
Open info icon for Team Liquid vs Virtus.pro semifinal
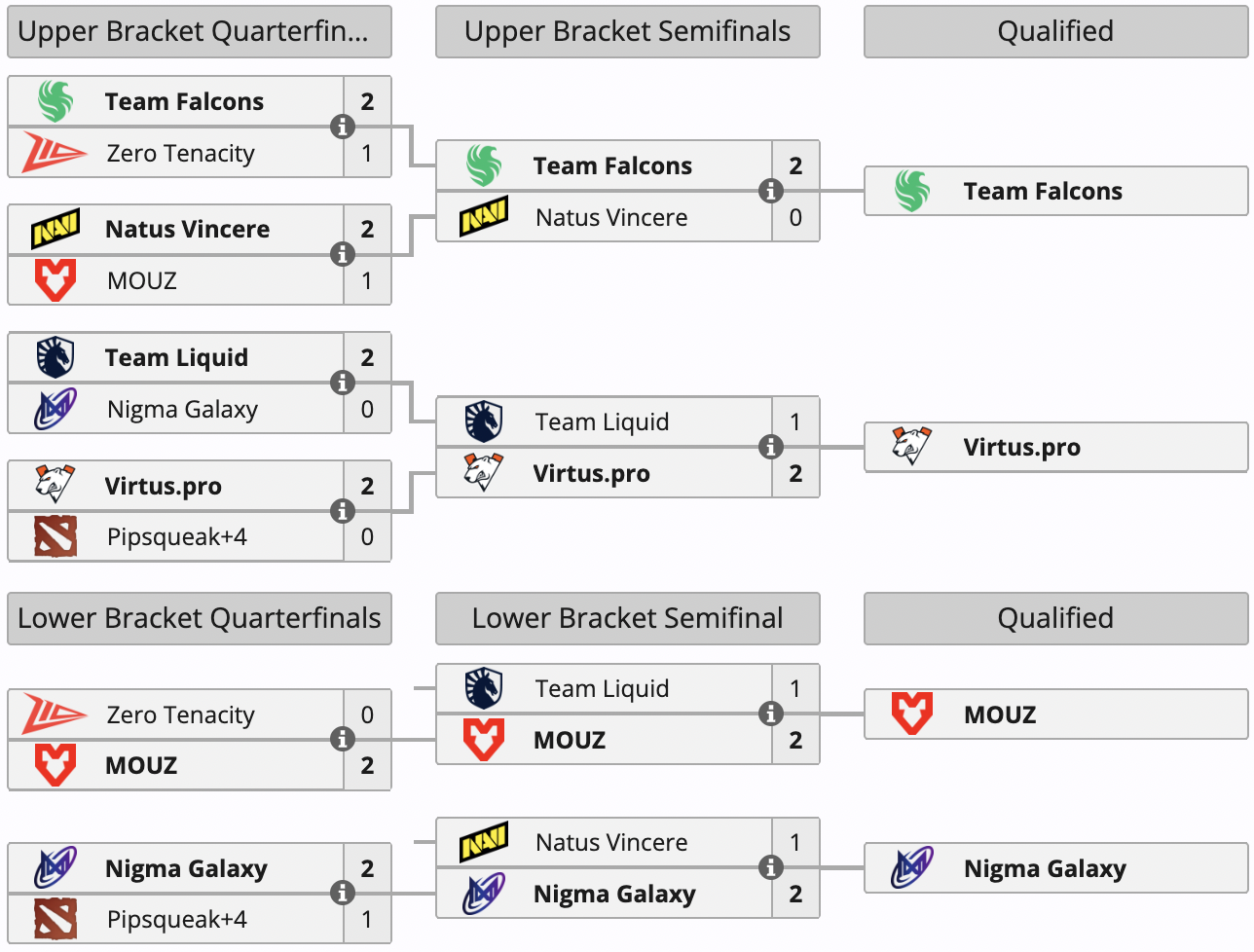point(770,447)
